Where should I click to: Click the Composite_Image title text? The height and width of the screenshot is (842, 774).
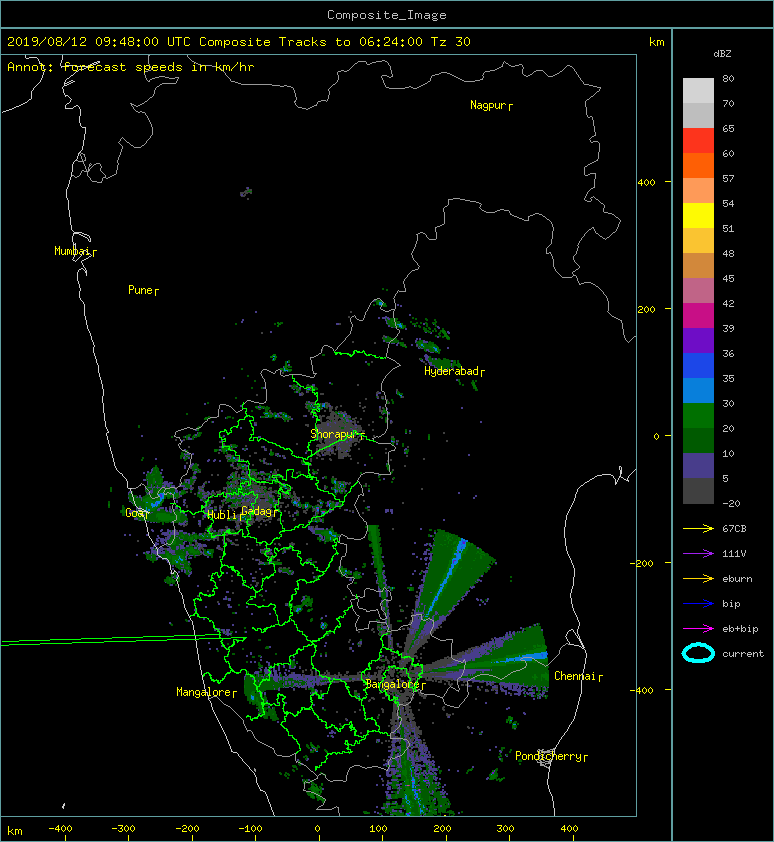pyautogui.click(x=387, y=15)
